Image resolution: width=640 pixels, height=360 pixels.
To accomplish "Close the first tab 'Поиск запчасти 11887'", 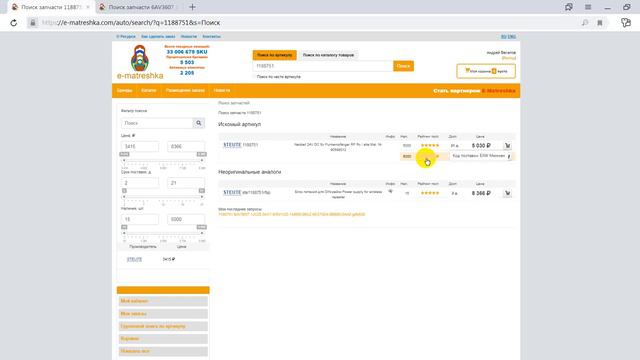I will pyautogui.click(x=88, y=7).
